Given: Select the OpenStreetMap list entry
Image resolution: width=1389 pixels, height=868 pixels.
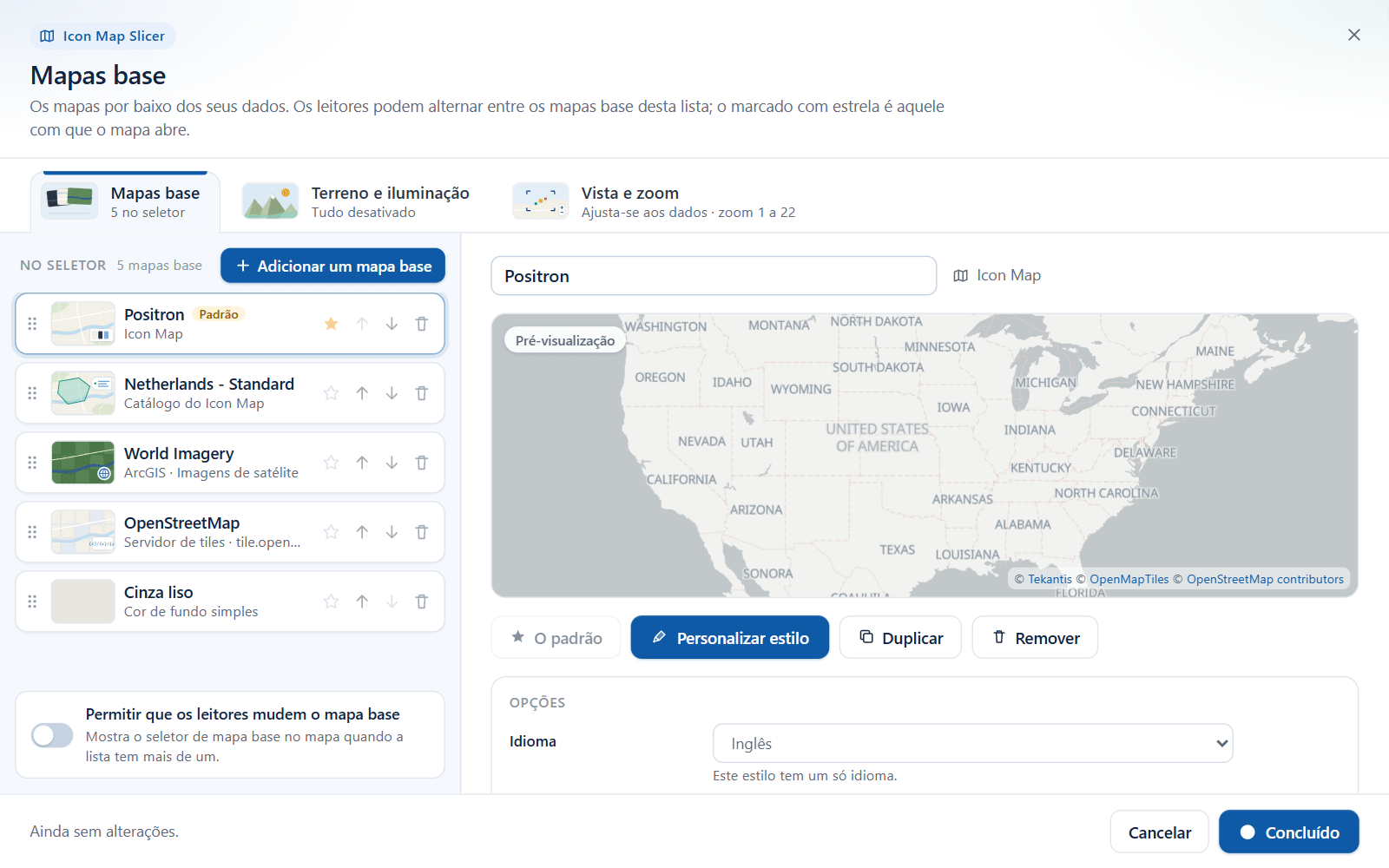Looking at the screenshot, I should click(x=230, y=532).
